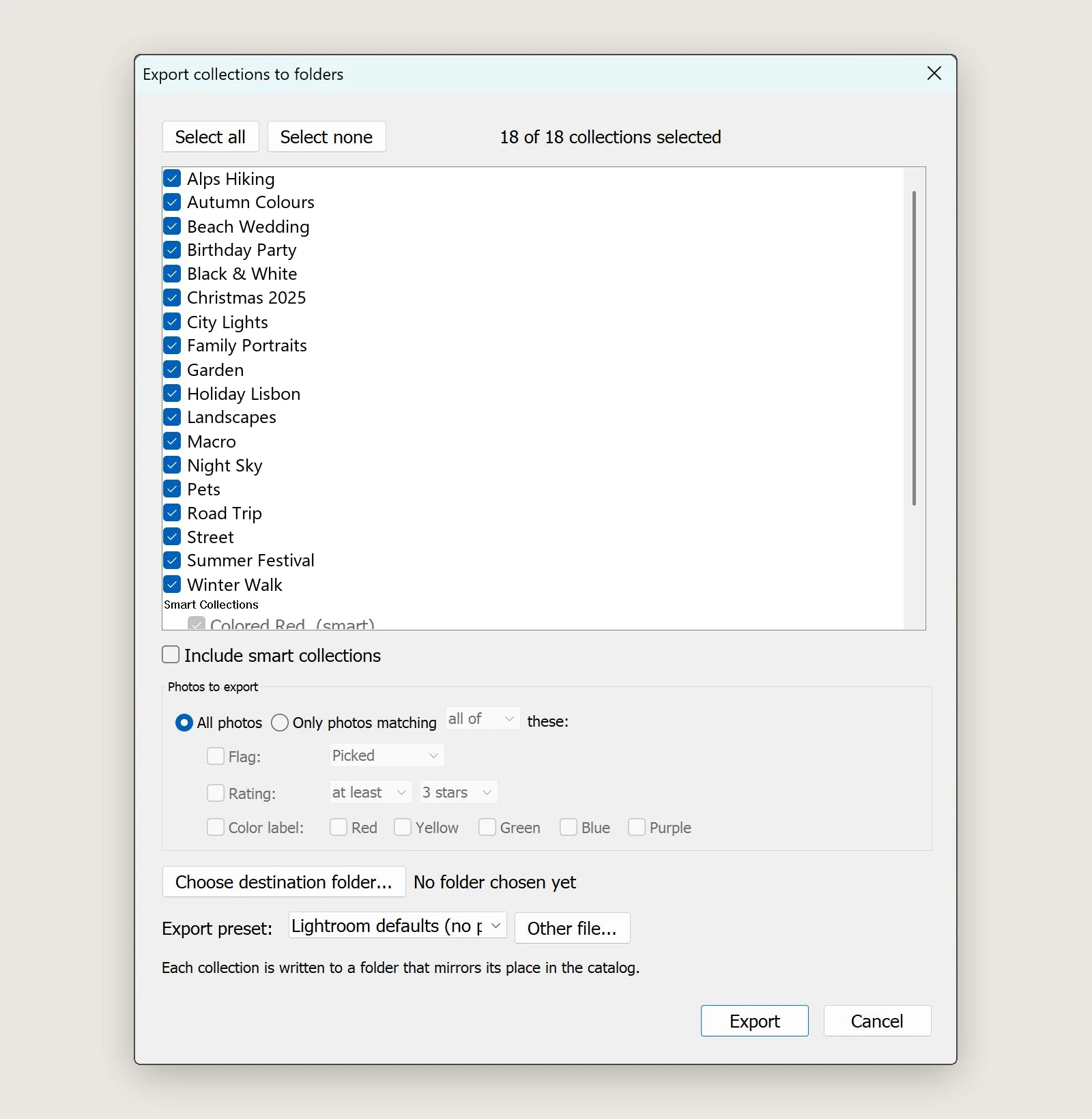Toggle the Christmas 2025 checkbox
The width and height of the screenshot is (1092, 1119).
(x=172, y=298)
